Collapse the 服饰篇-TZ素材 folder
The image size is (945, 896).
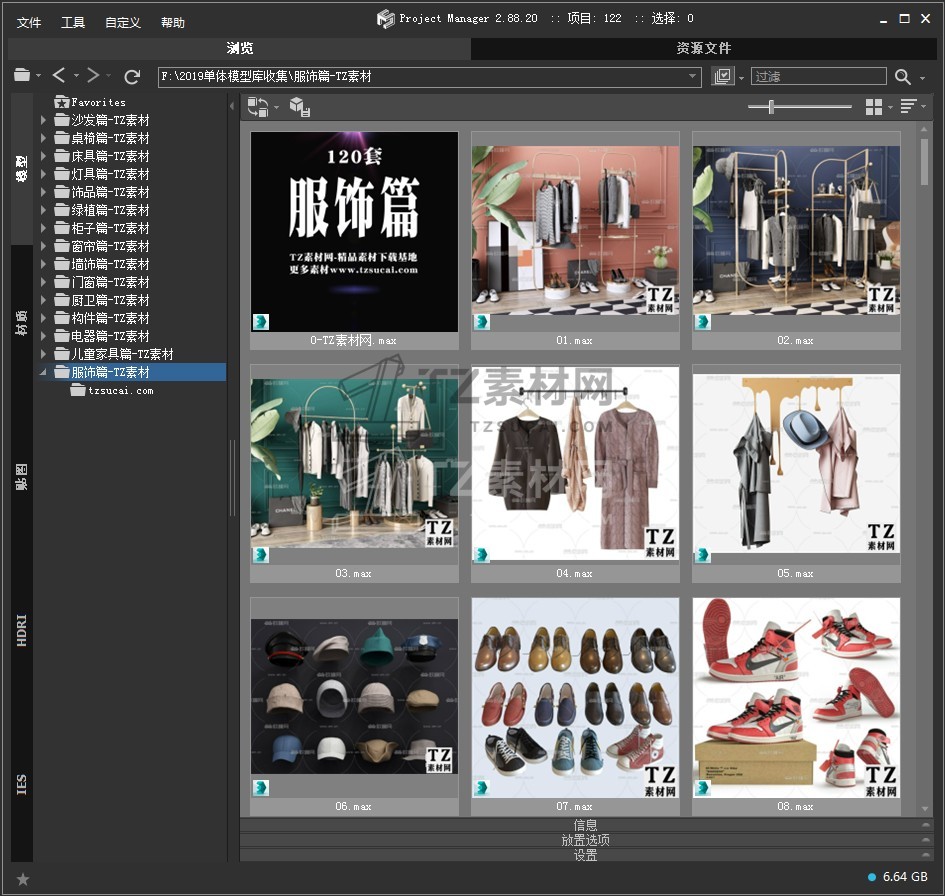click(x=43, y=372)
